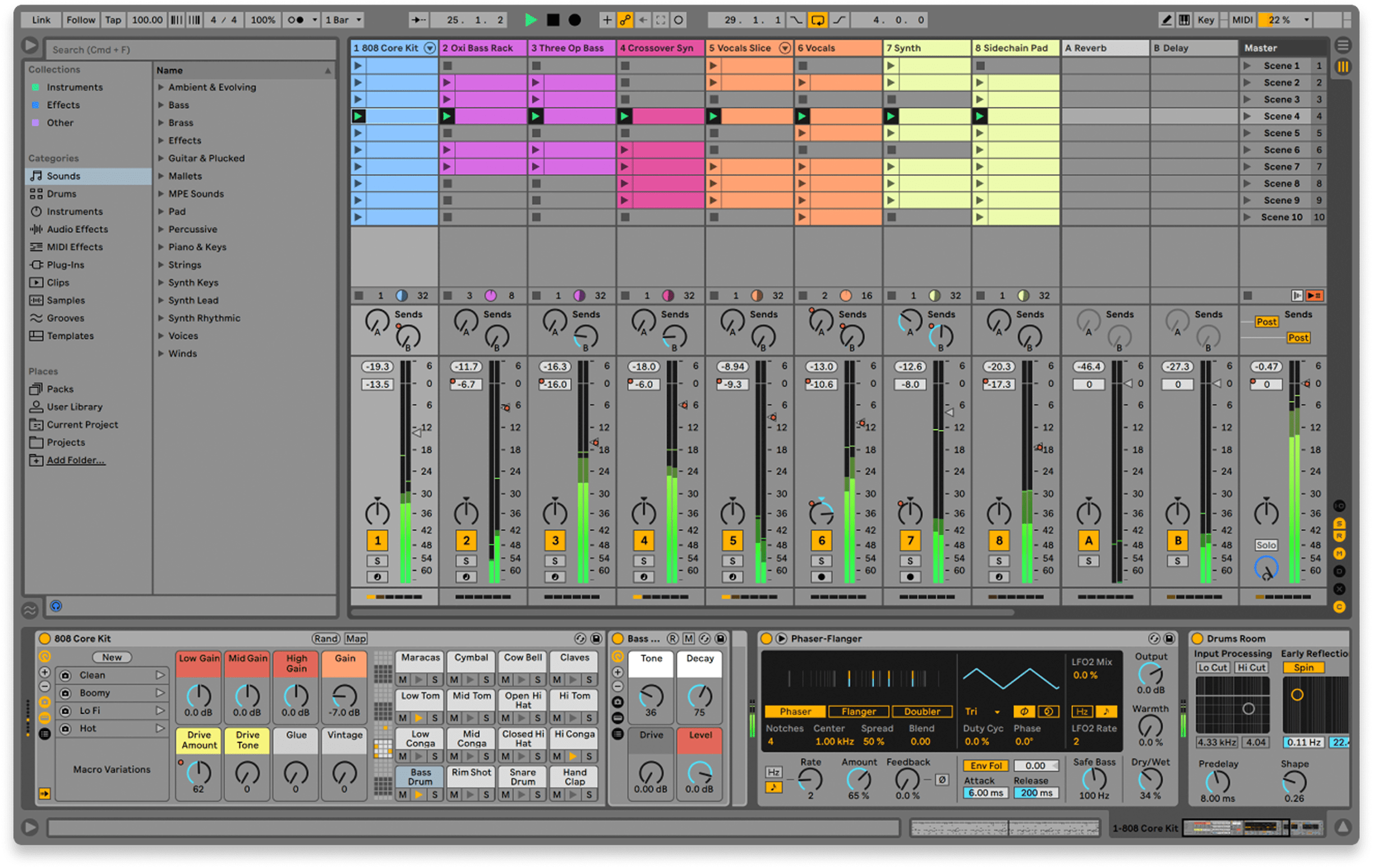This screenshot has width=1373, height=868.
Task: Click the Stop button in transport
Action: point(552,20)
